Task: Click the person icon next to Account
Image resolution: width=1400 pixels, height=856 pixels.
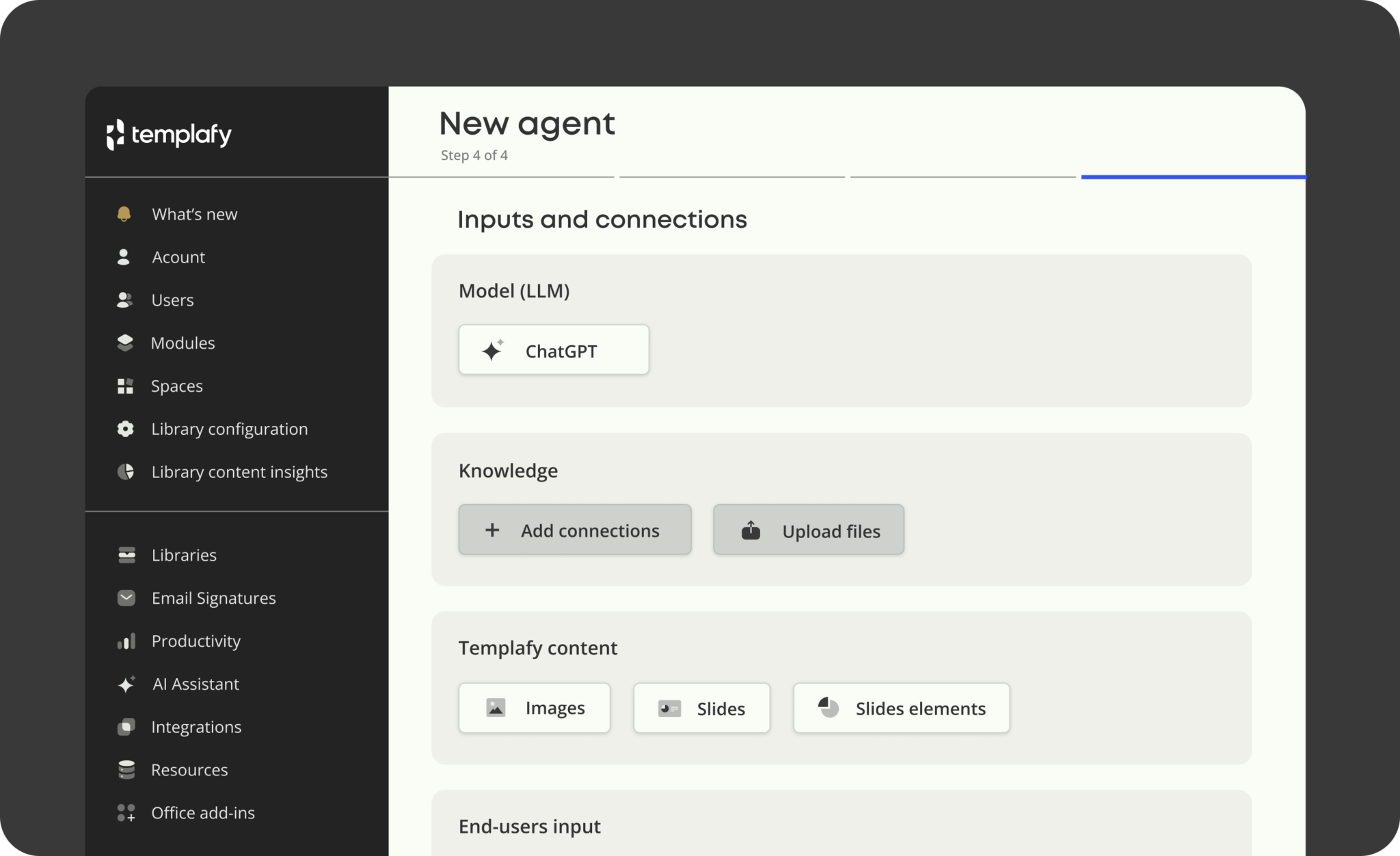Action: pos(124,257)
